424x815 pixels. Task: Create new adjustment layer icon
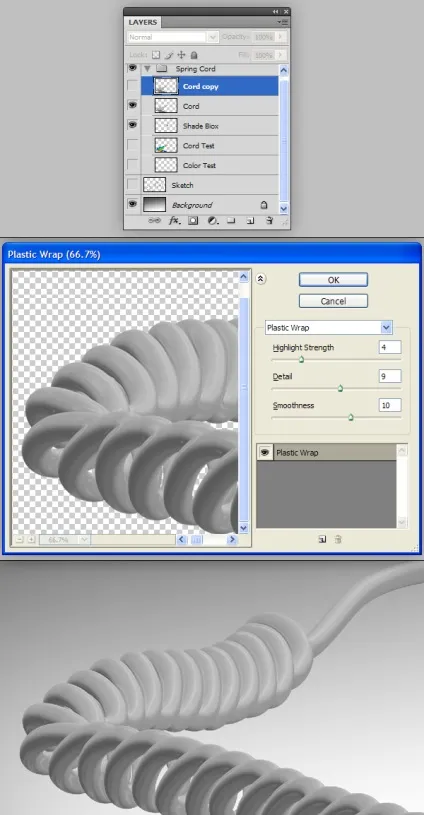[212, 221]
